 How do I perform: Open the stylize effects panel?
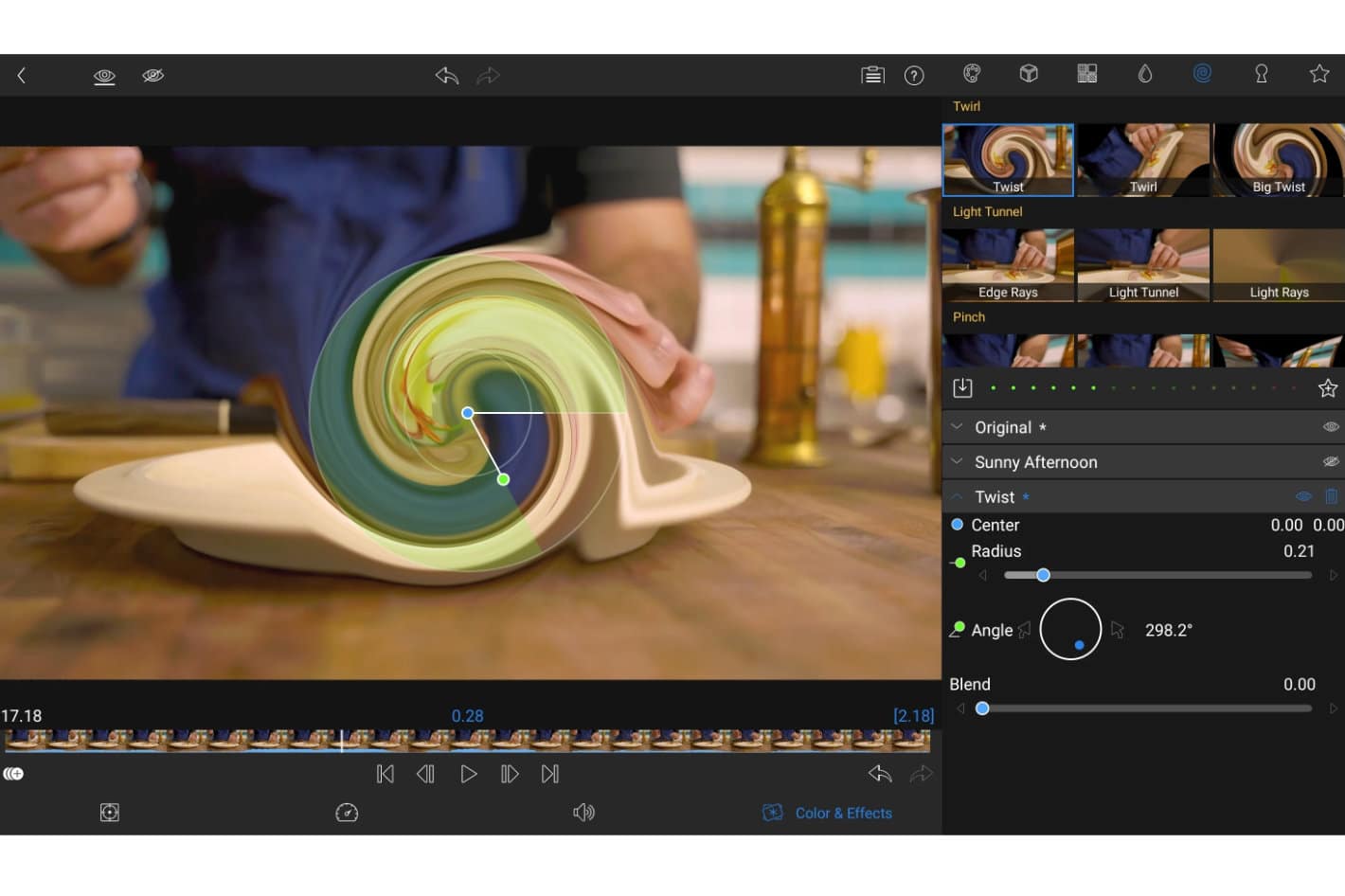coord(1086,73)
